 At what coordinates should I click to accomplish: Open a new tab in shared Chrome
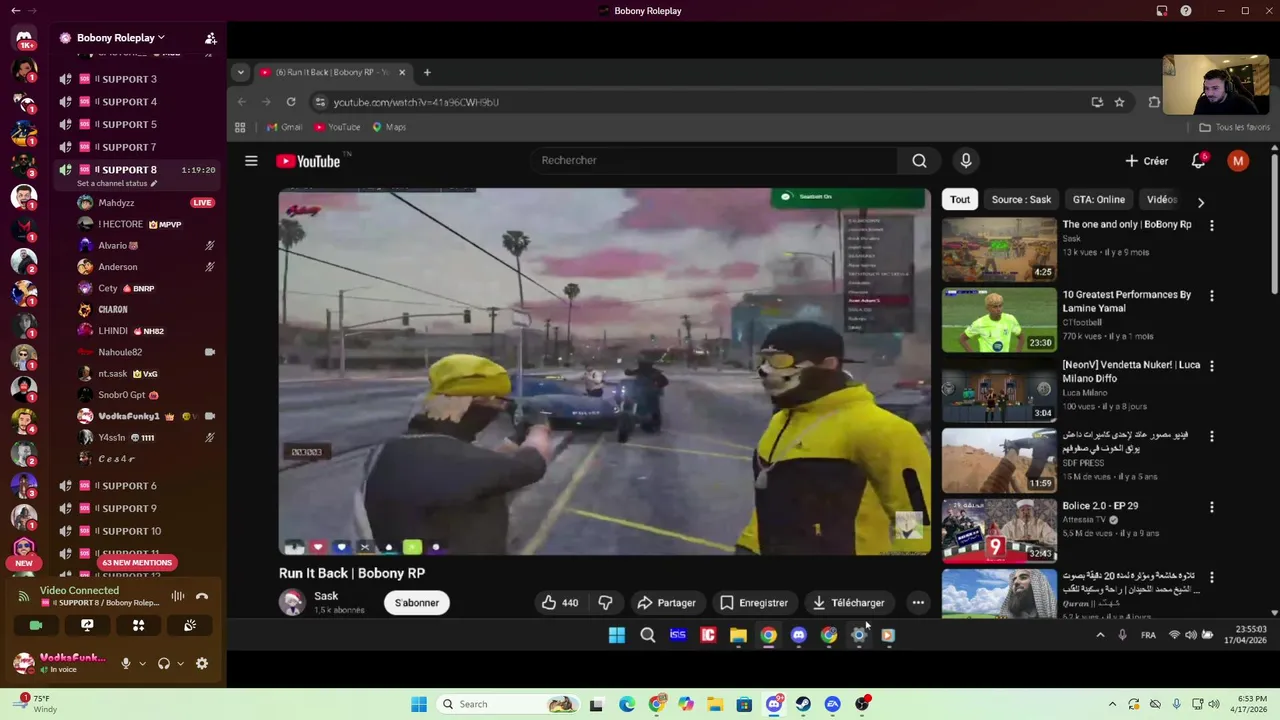[x=427, y=72]
